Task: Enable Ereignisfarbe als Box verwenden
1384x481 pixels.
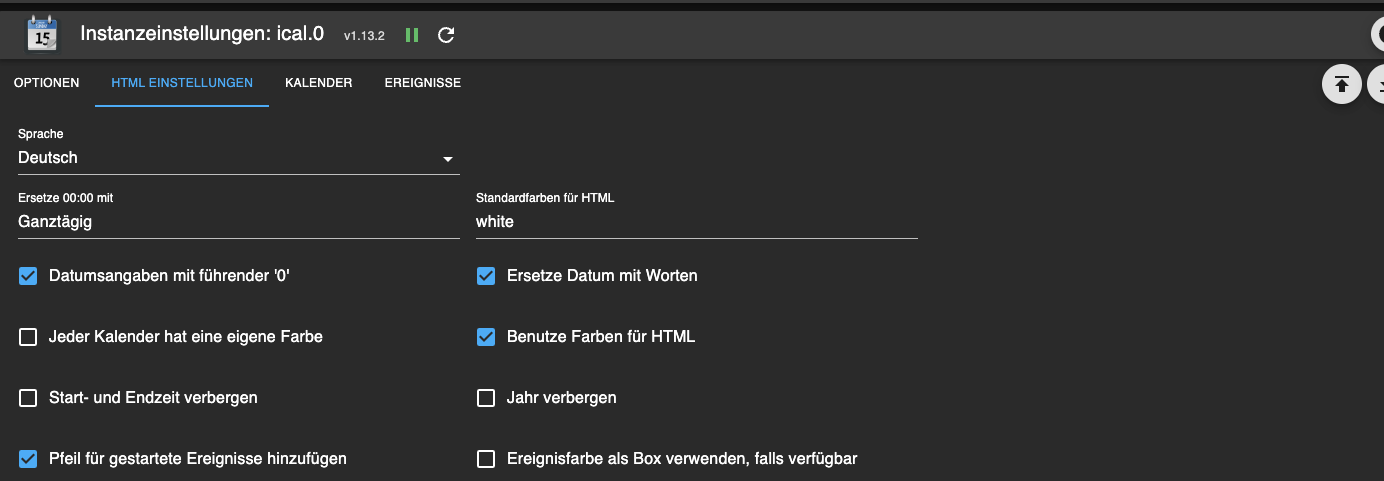Action: click(486, 459)
